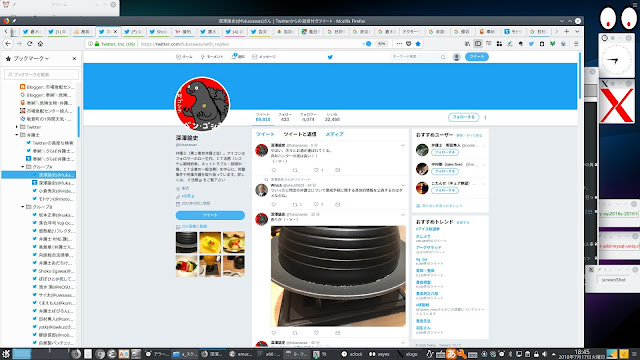Save page to Pocket icon
640x360 pixels.
pos(409,44)
